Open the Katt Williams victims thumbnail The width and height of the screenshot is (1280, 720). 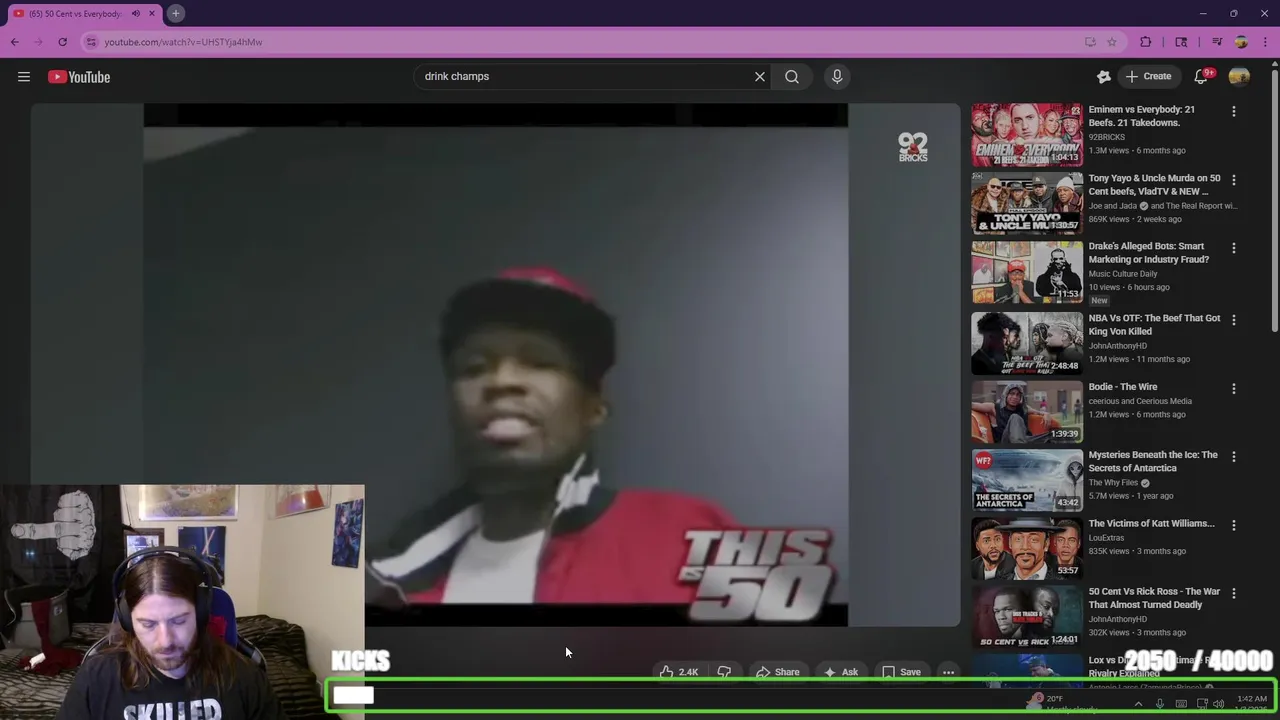click(1026, 548)
